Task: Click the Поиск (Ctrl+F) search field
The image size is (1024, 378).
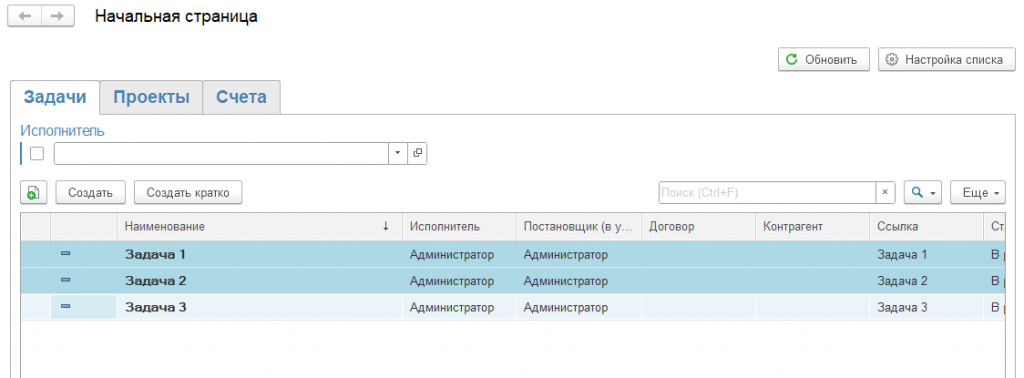Action: (767, 193)
